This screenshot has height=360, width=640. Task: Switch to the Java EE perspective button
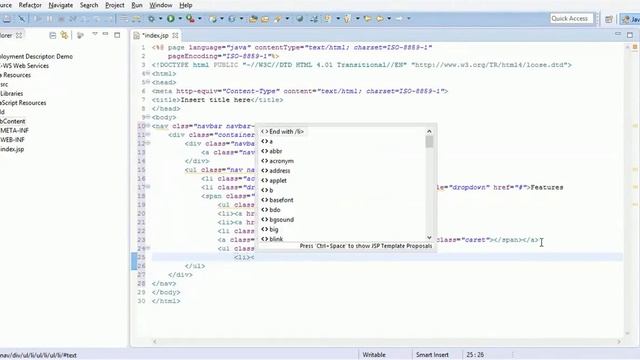click(630, 19)
